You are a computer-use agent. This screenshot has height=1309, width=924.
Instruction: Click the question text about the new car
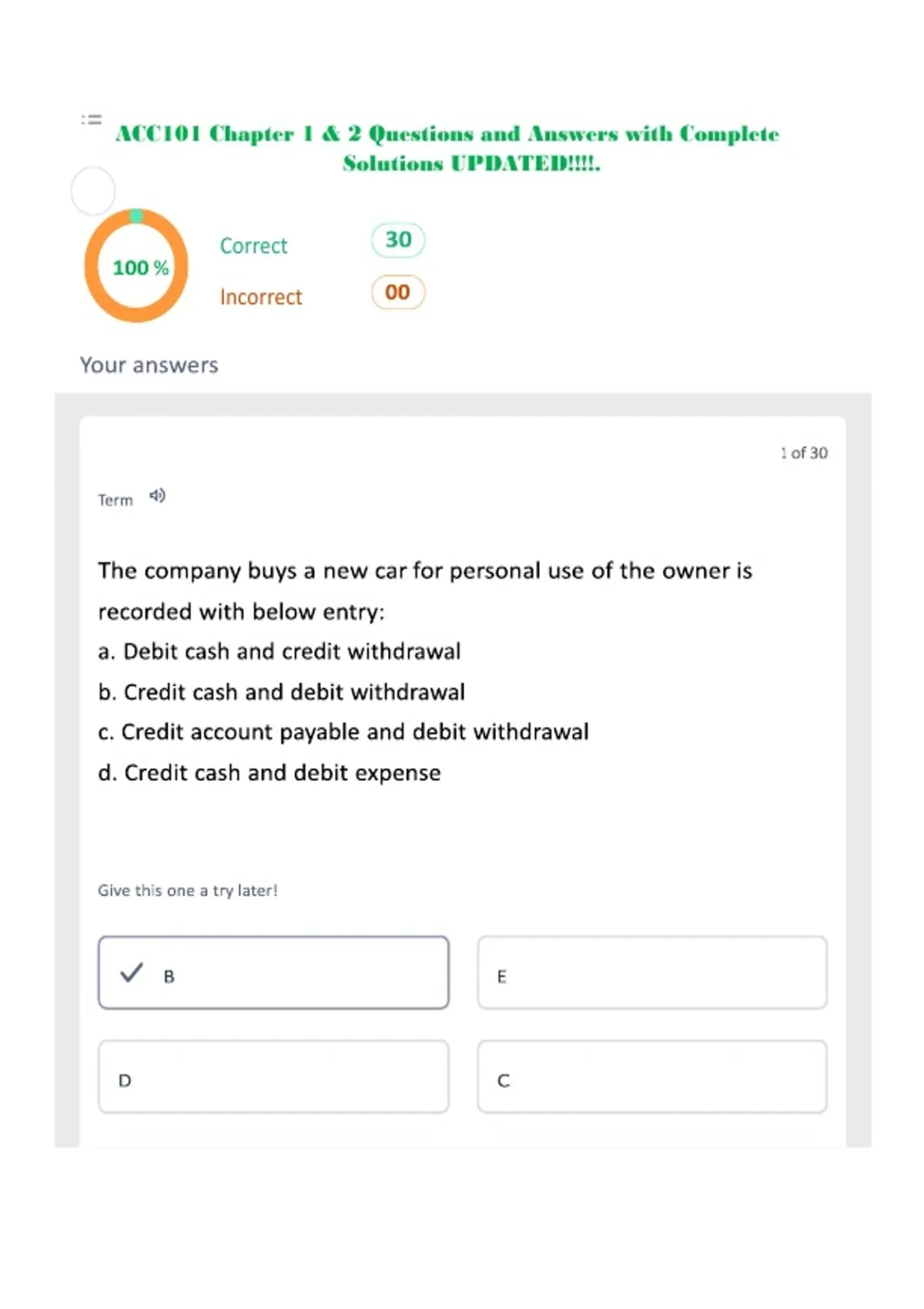point(425,591)
